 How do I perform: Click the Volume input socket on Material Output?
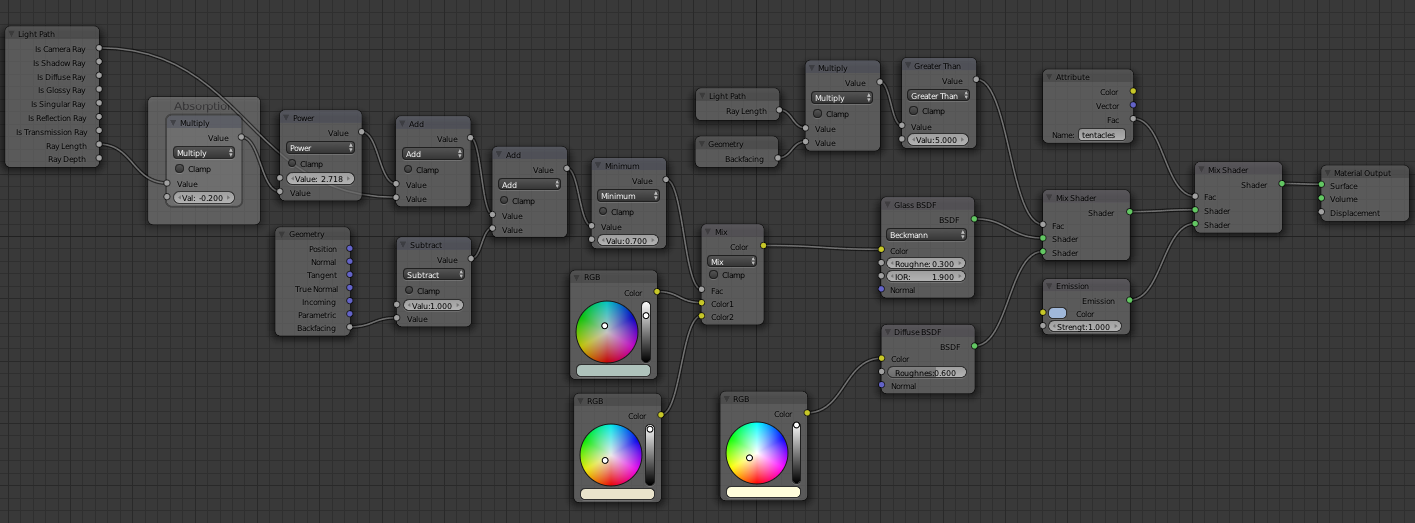click(x=1321, y=199)
